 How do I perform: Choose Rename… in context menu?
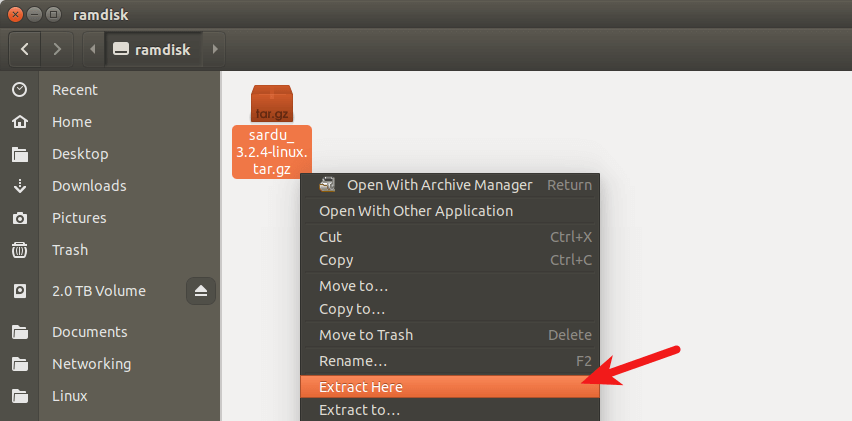(450, 361)
